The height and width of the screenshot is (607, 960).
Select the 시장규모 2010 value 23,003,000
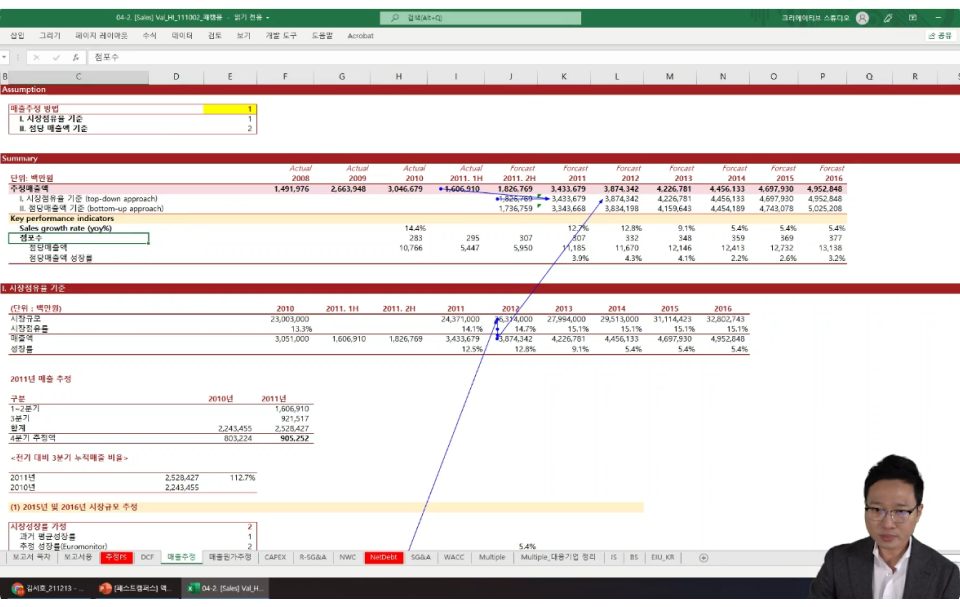(285, 319)
